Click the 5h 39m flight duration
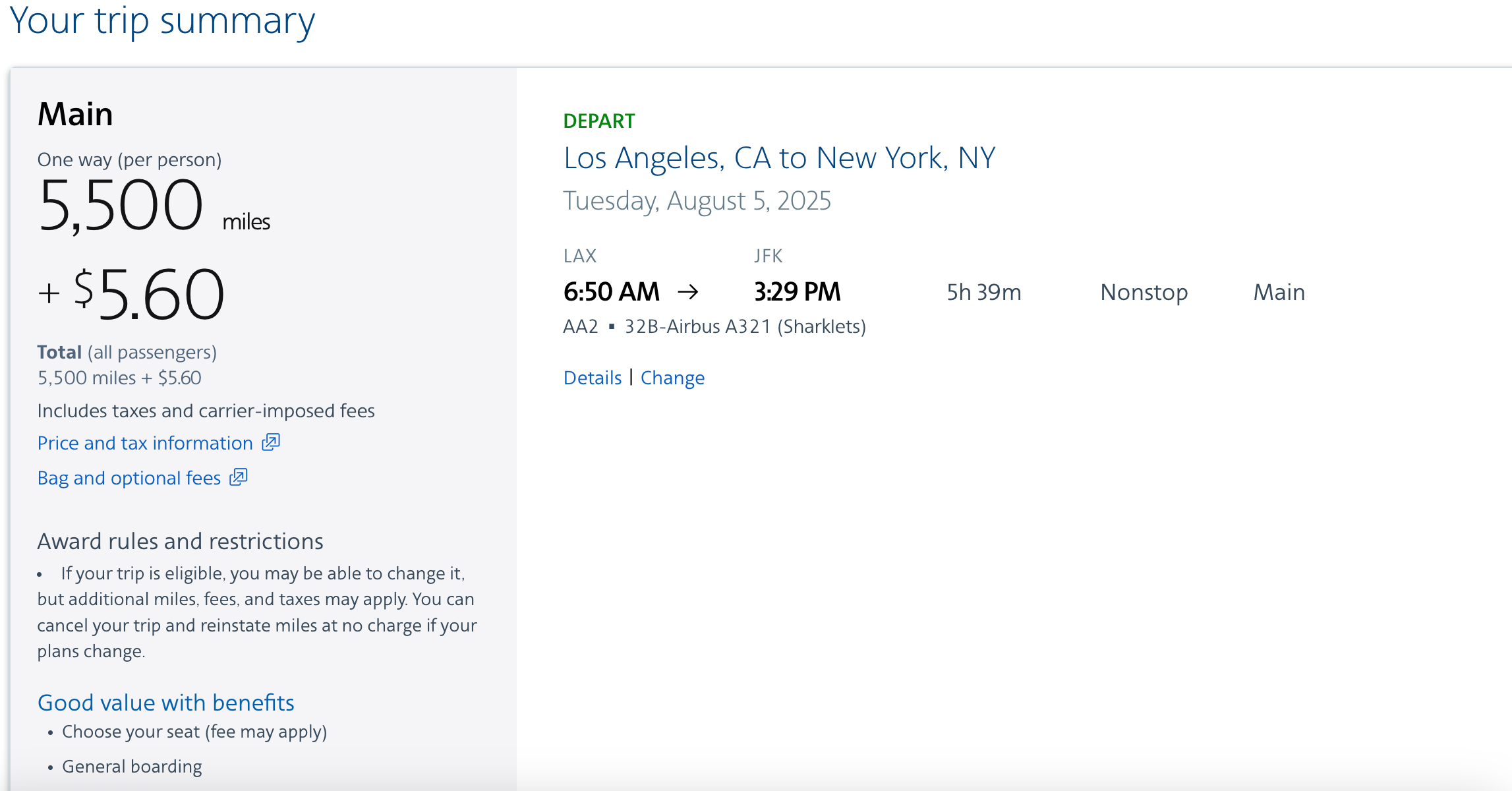Image resolution: width=1512 pixels, height=791 pixels. click(983, 292)
